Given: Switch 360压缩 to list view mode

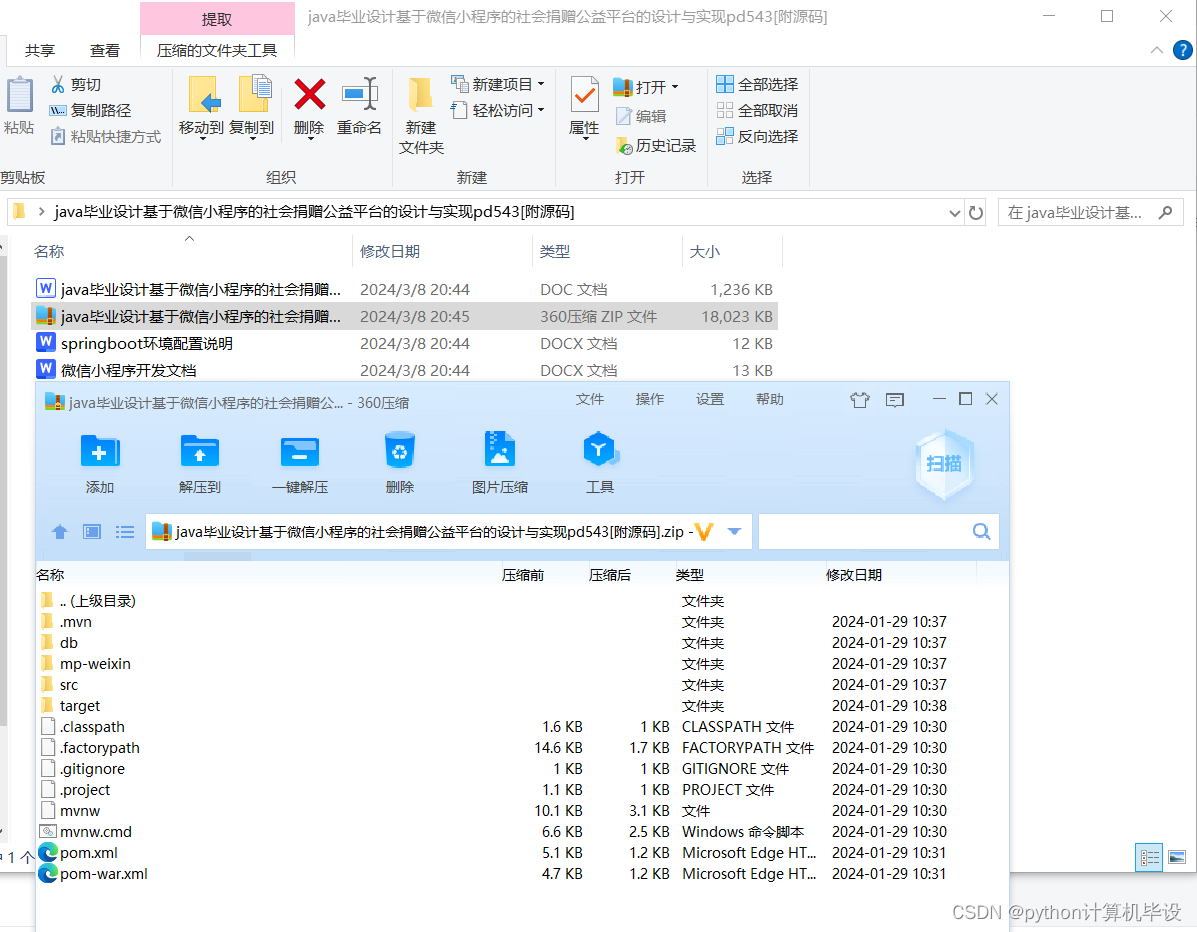Looking at the screenshot, I should coord(125,532).
